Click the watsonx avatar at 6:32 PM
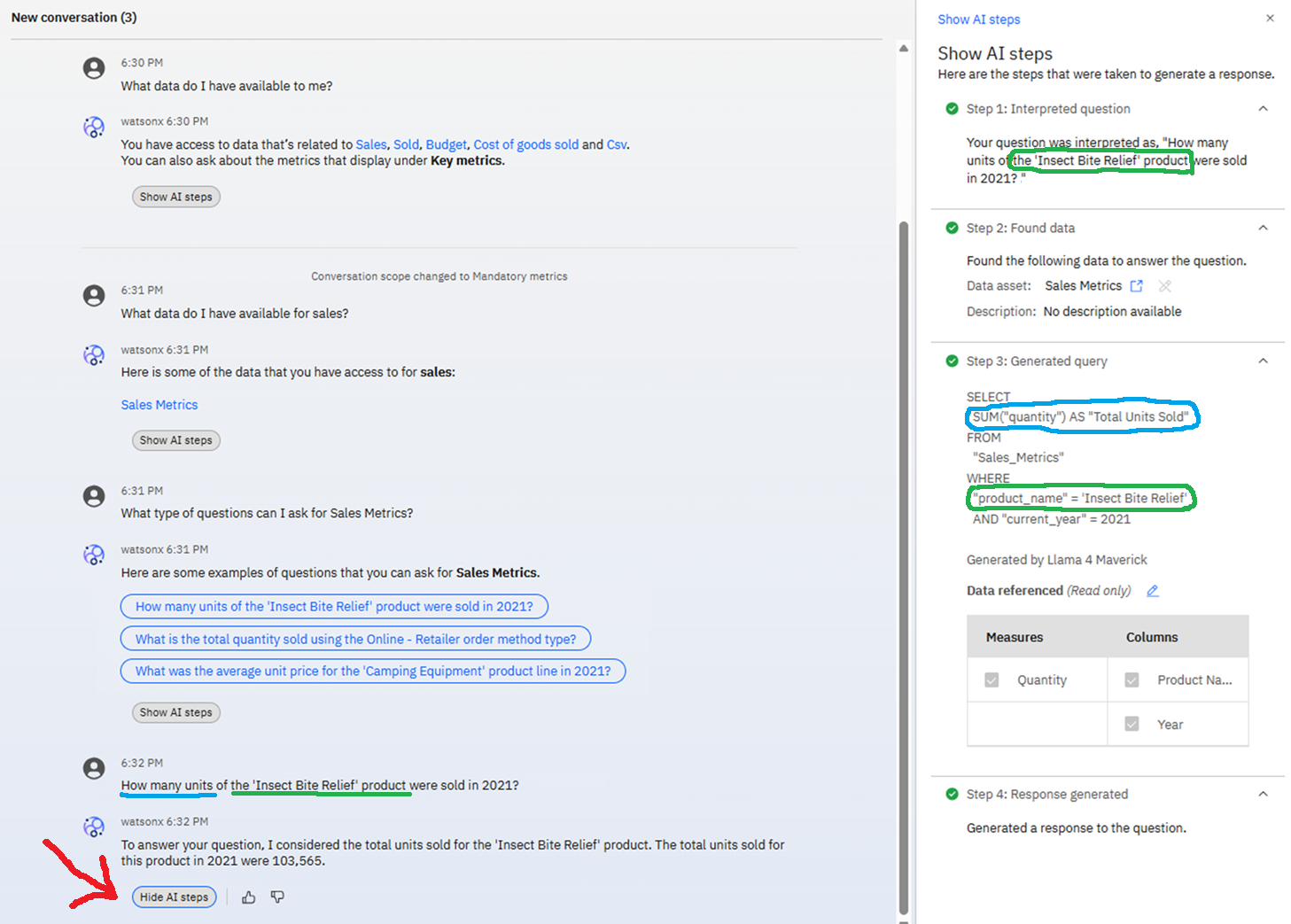 [94, 827]
